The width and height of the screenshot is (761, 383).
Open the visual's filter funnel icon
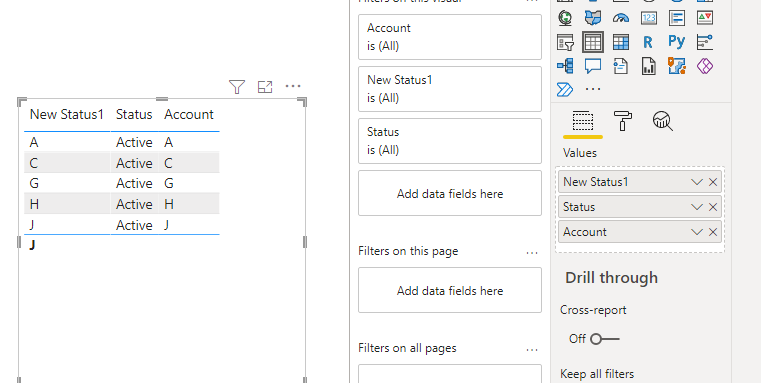pos(237,87)
